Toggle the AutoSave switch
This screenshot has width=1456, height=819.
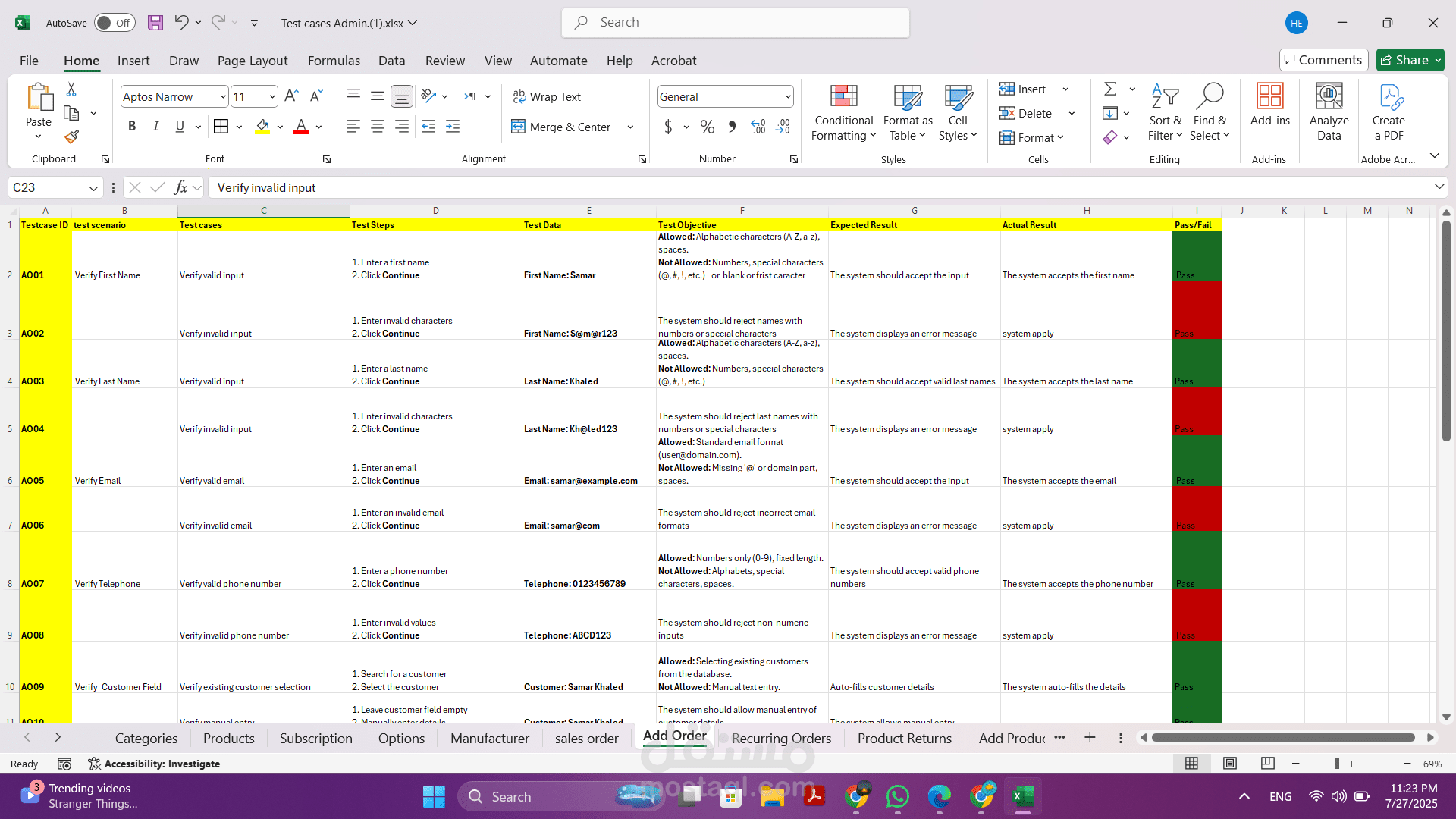[115, 23]
